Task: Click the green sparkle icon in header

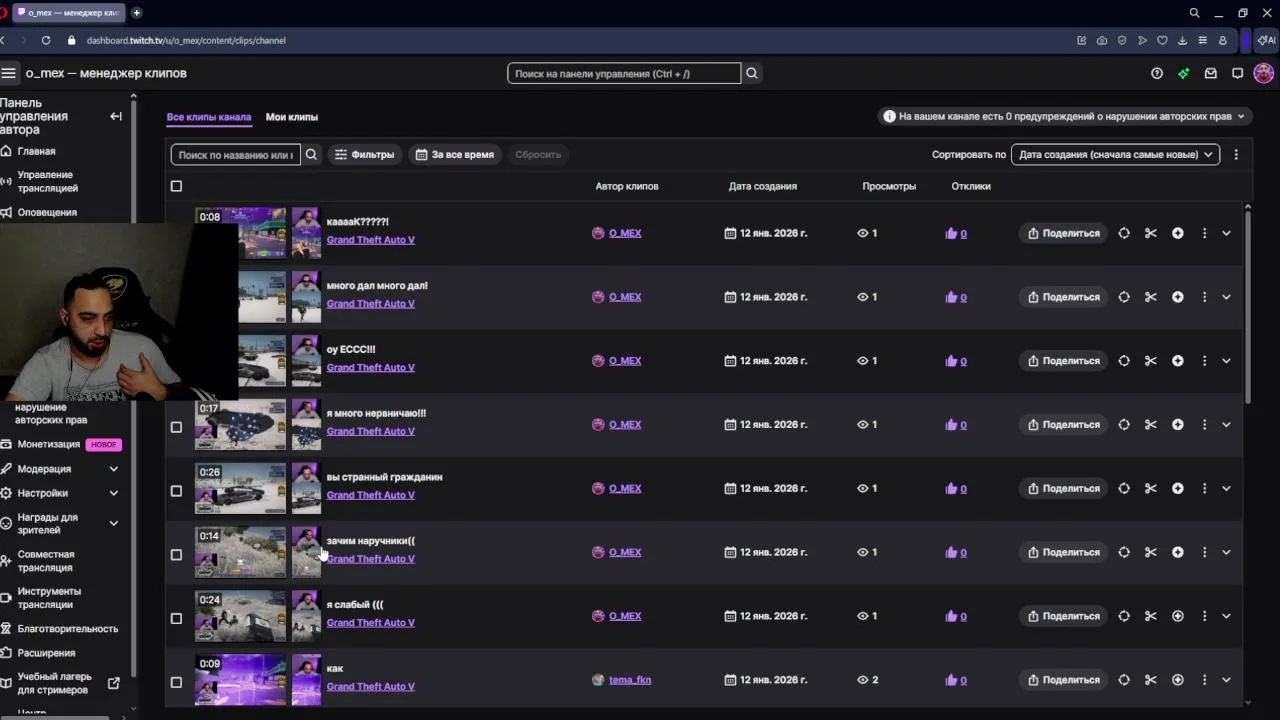Action: 1184,73
